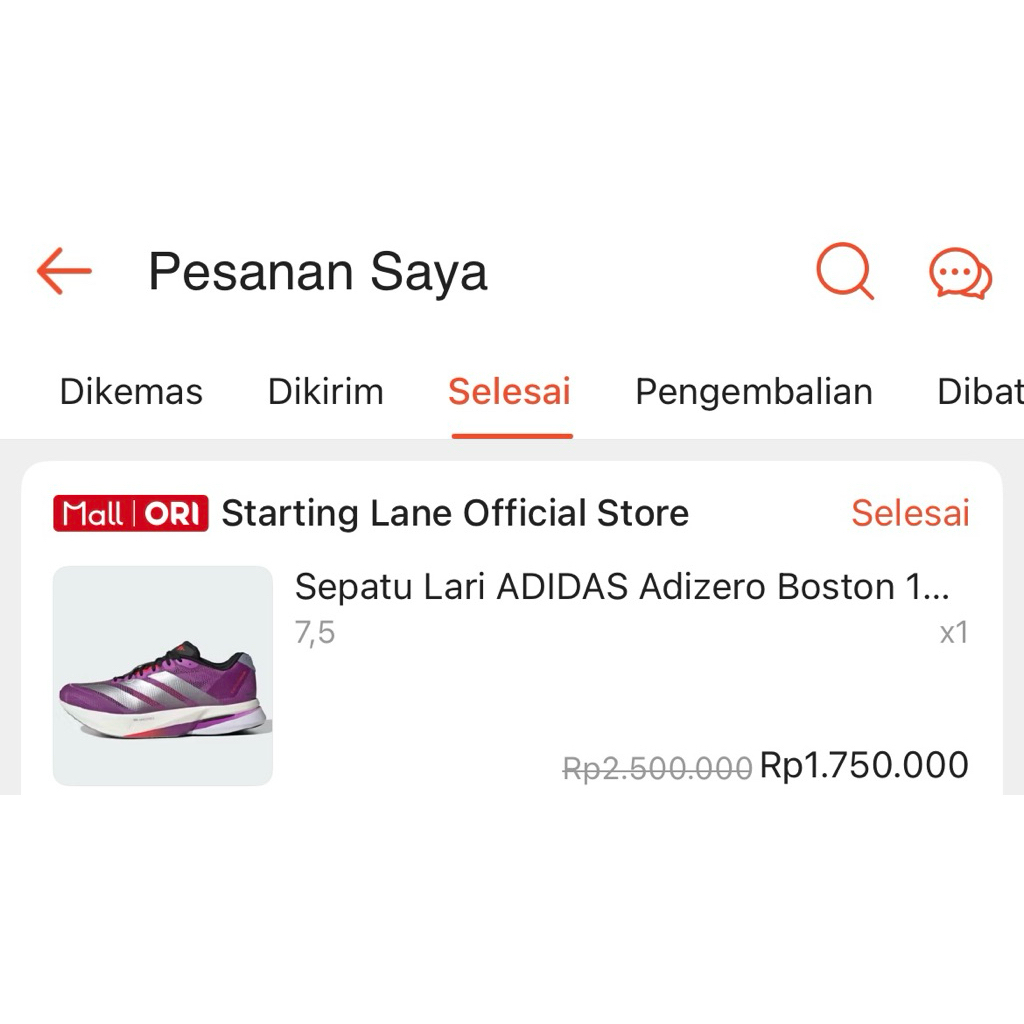Click the Rp1.750.000 price text
Image resolution: width=1024 pixels, height=1024 pixels.
coord(864,764)
